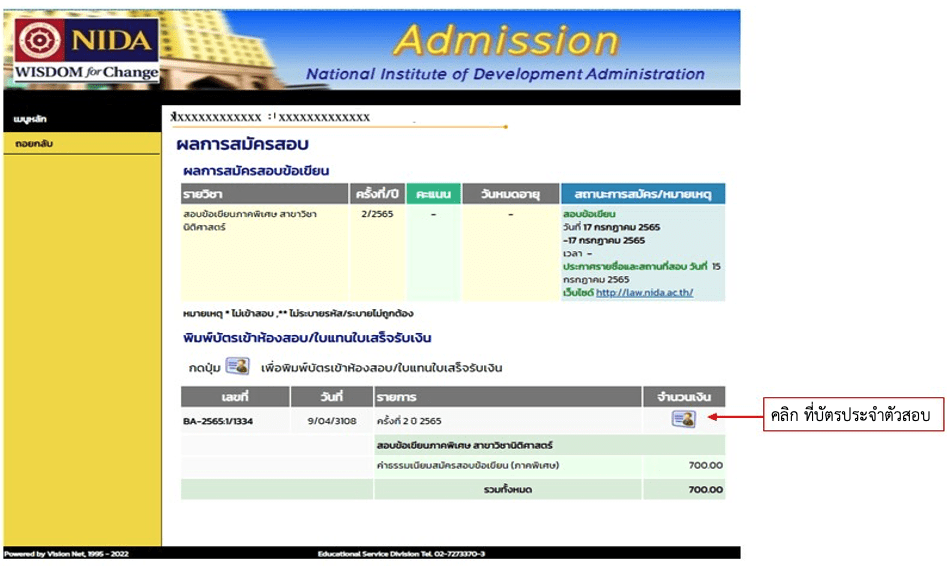
Task: Select ถอยกลับ in the sidebar
Action: [x=34, y=144]
